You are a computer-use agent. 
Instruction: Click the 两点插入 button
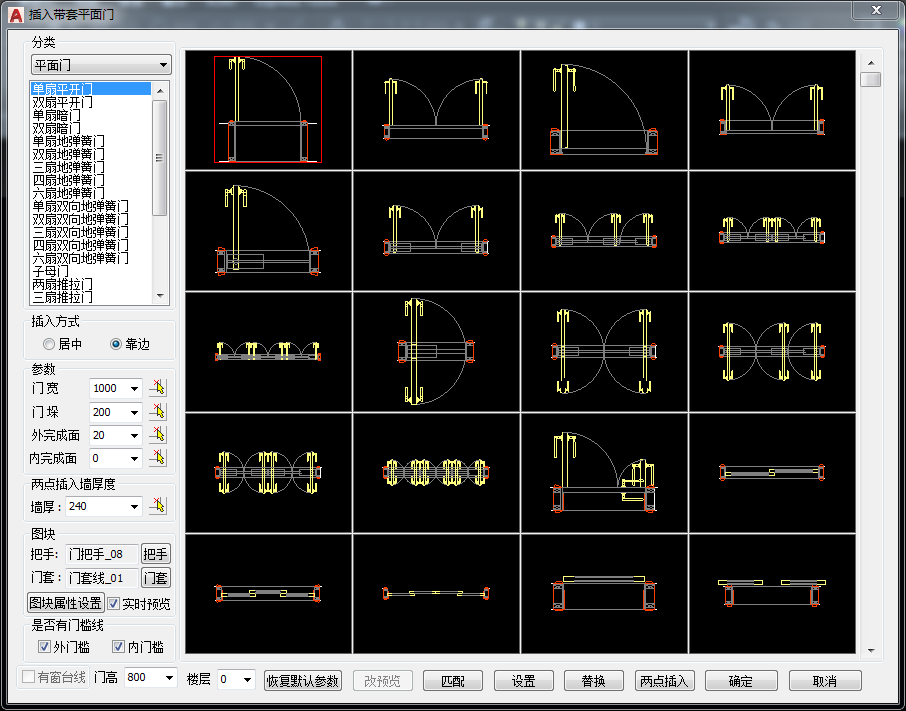pyautogui.click(x=664, y=681)
